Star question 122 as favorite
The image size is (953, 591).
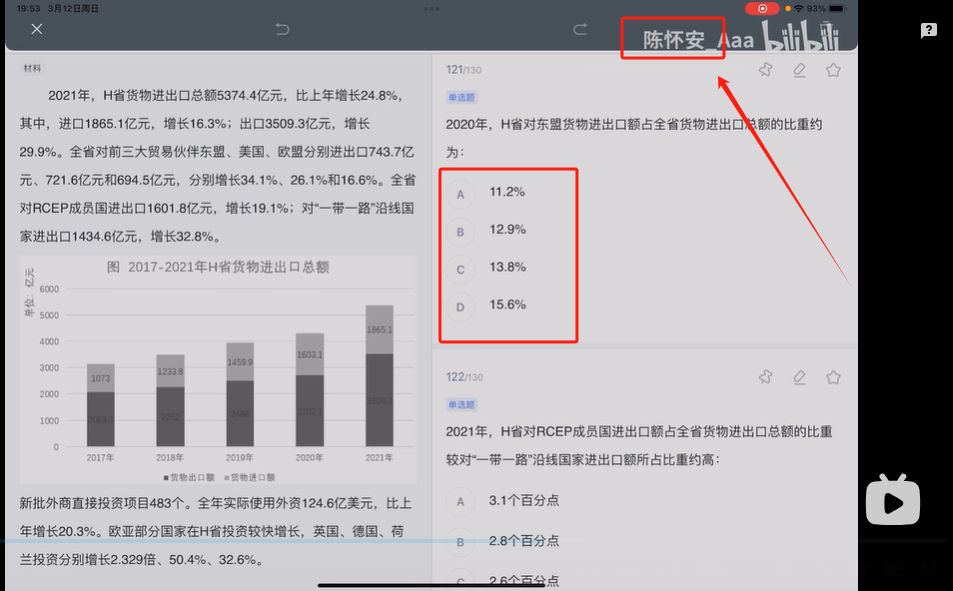point(833,378)
